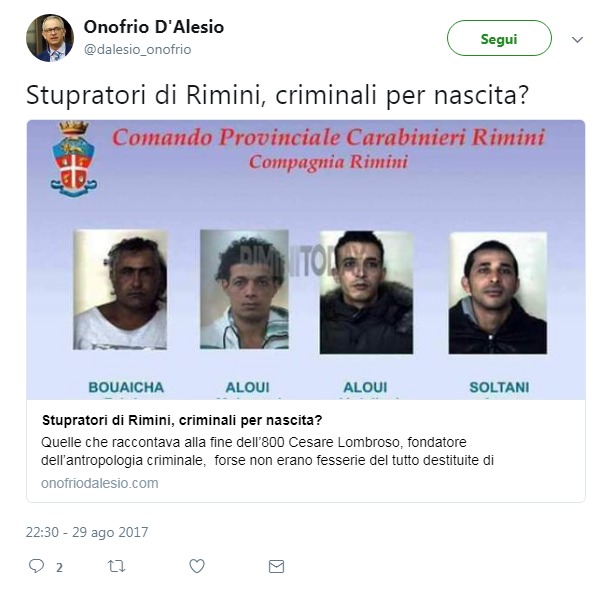Viewport: 610px width, 602px height.
Task: Follow the account with the Segui button
Action: pyautogui.click(x=499, y=38)
